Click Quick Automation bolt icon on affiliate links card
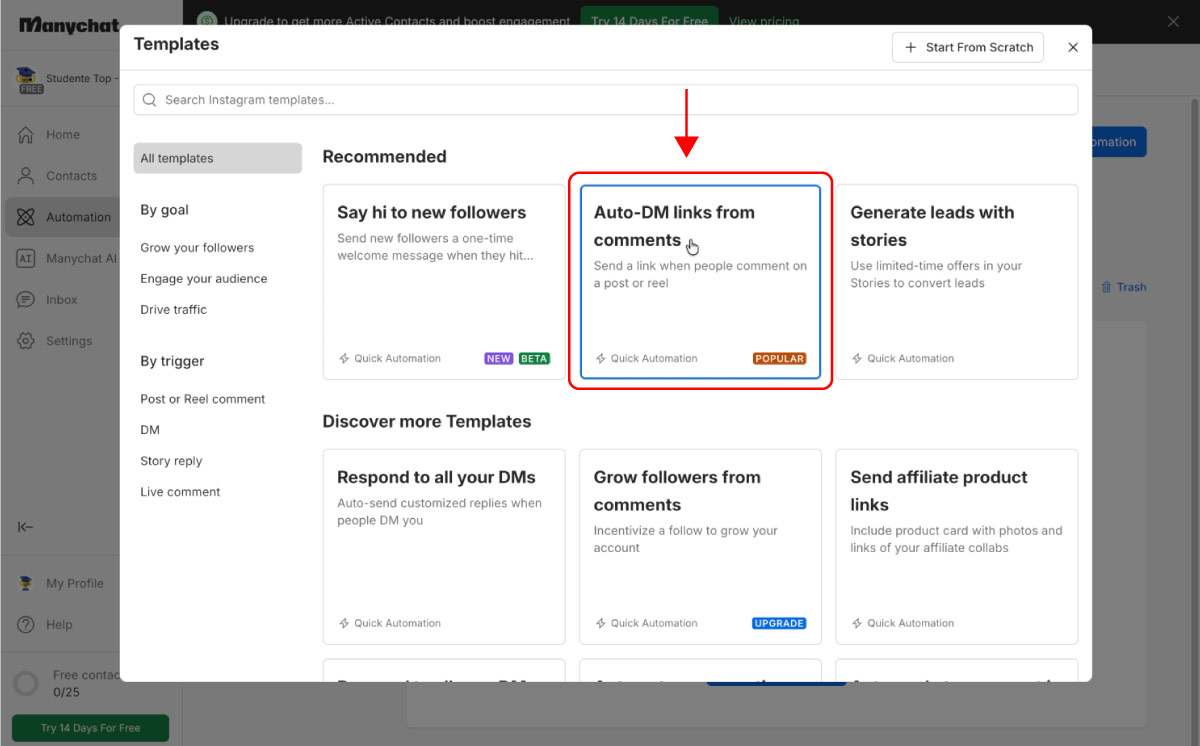The height and width of the screenshot is (746, 1200). point(857,623)
